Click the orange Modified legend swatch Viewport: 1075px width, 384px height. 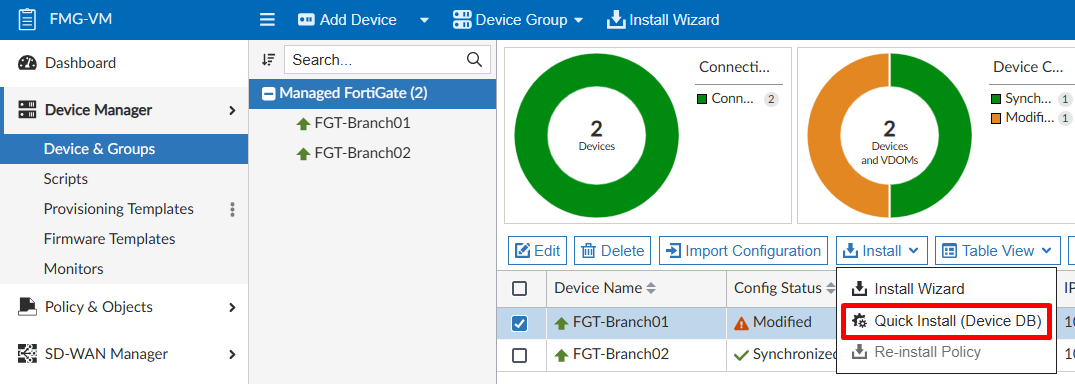995,118
